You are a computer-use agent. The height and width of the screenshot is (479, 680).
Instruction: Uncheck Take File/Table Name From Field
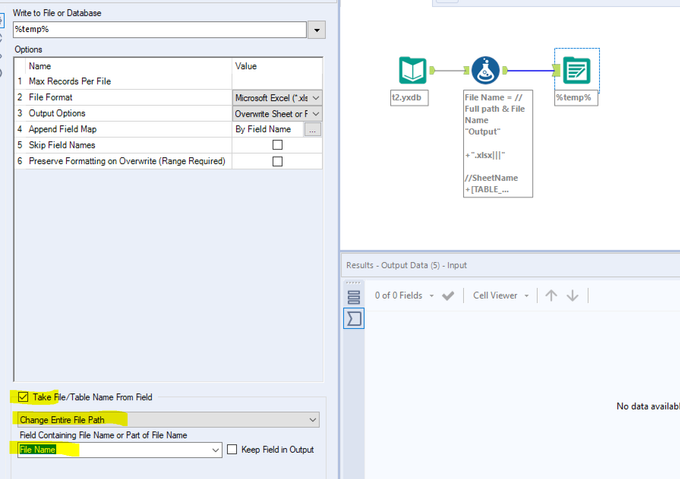click(x=23, y=397)
